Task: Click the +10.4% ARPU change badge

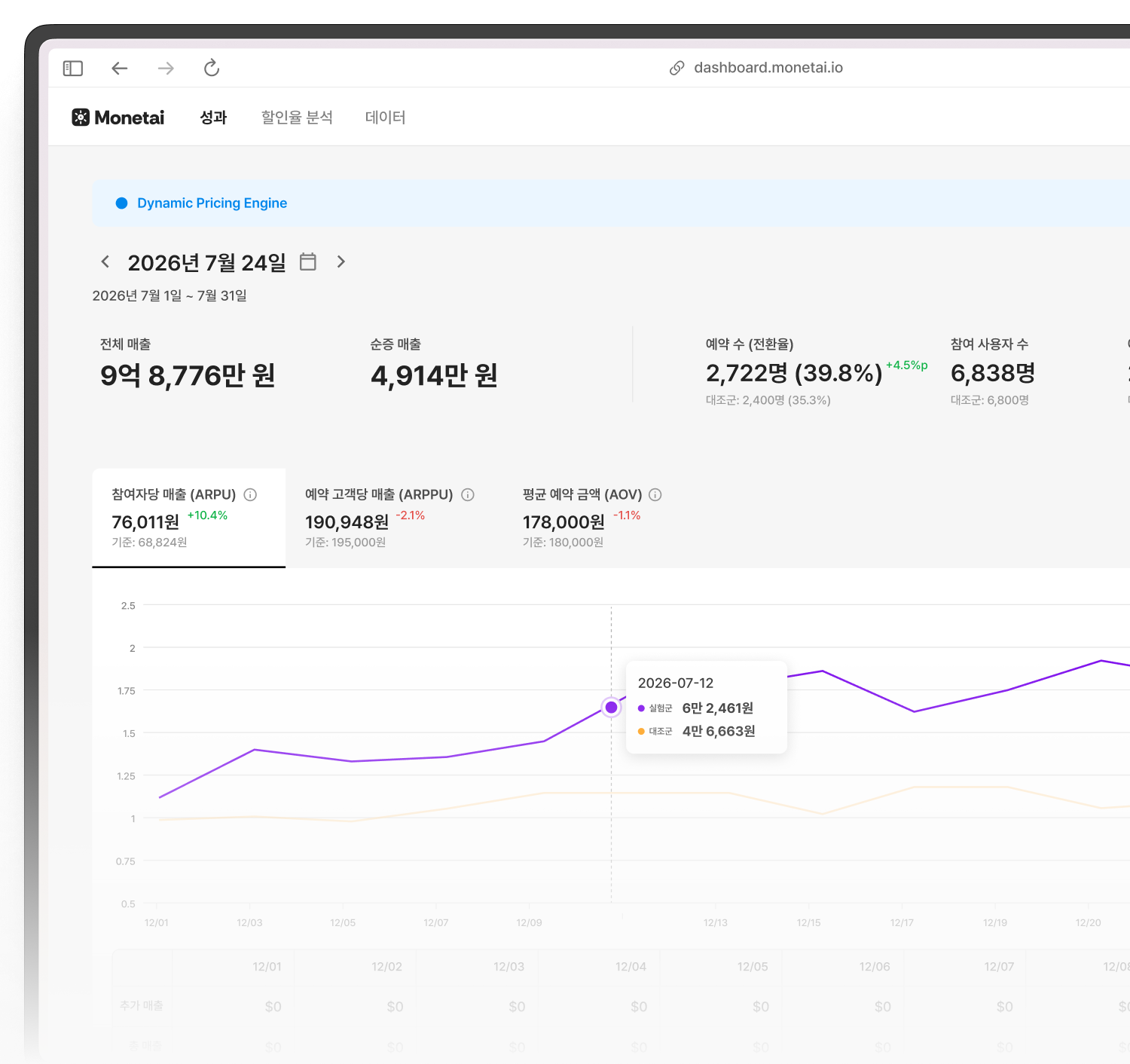Action: point(207,515)
